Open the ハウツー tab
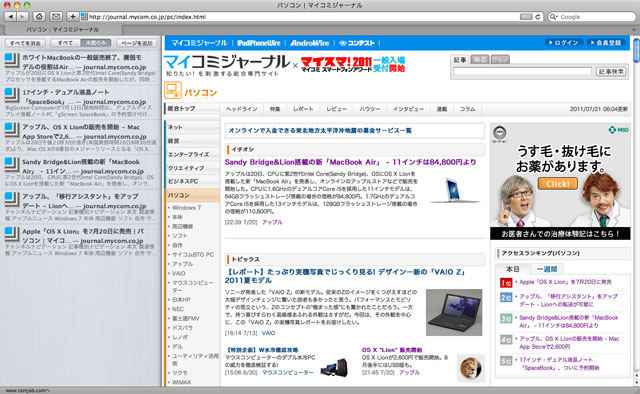 click(369, 109)
